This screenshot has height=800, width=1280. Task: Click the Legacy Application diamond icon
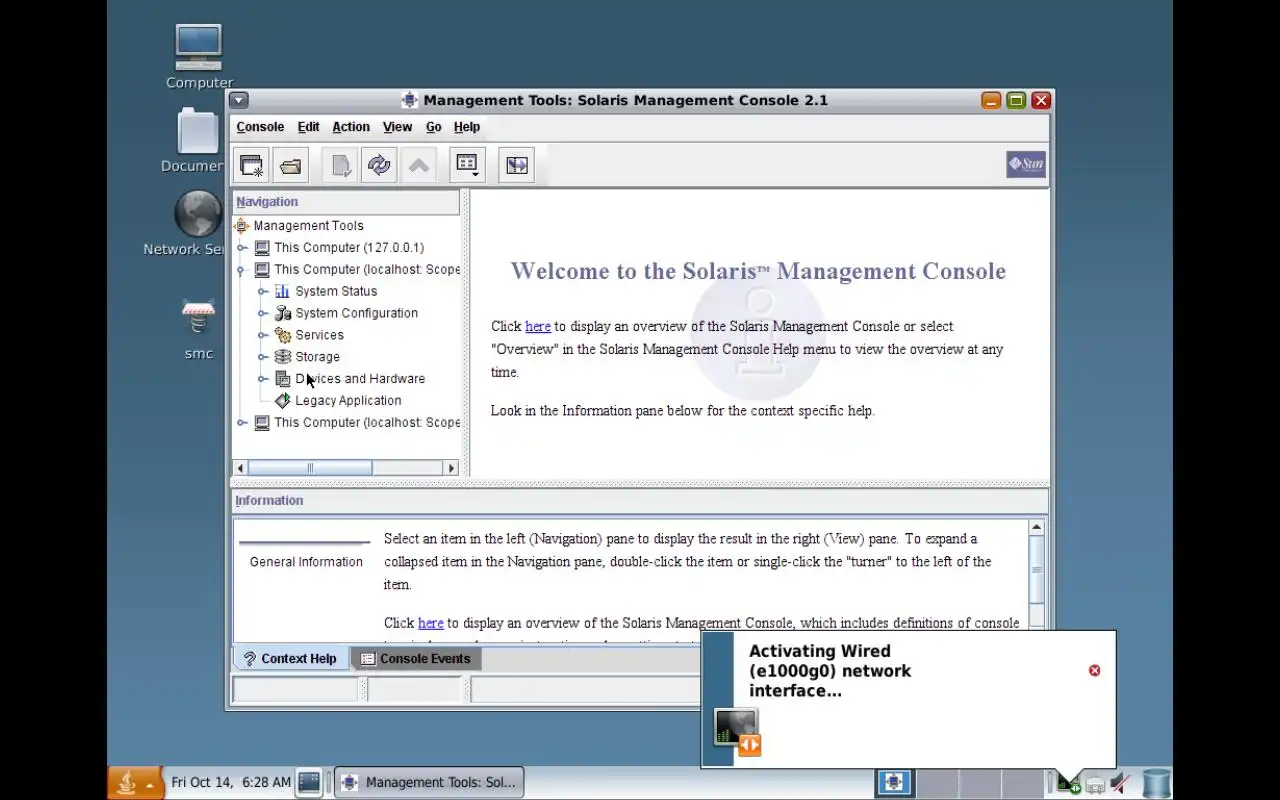pyautogui.click(x=282, y=401)
